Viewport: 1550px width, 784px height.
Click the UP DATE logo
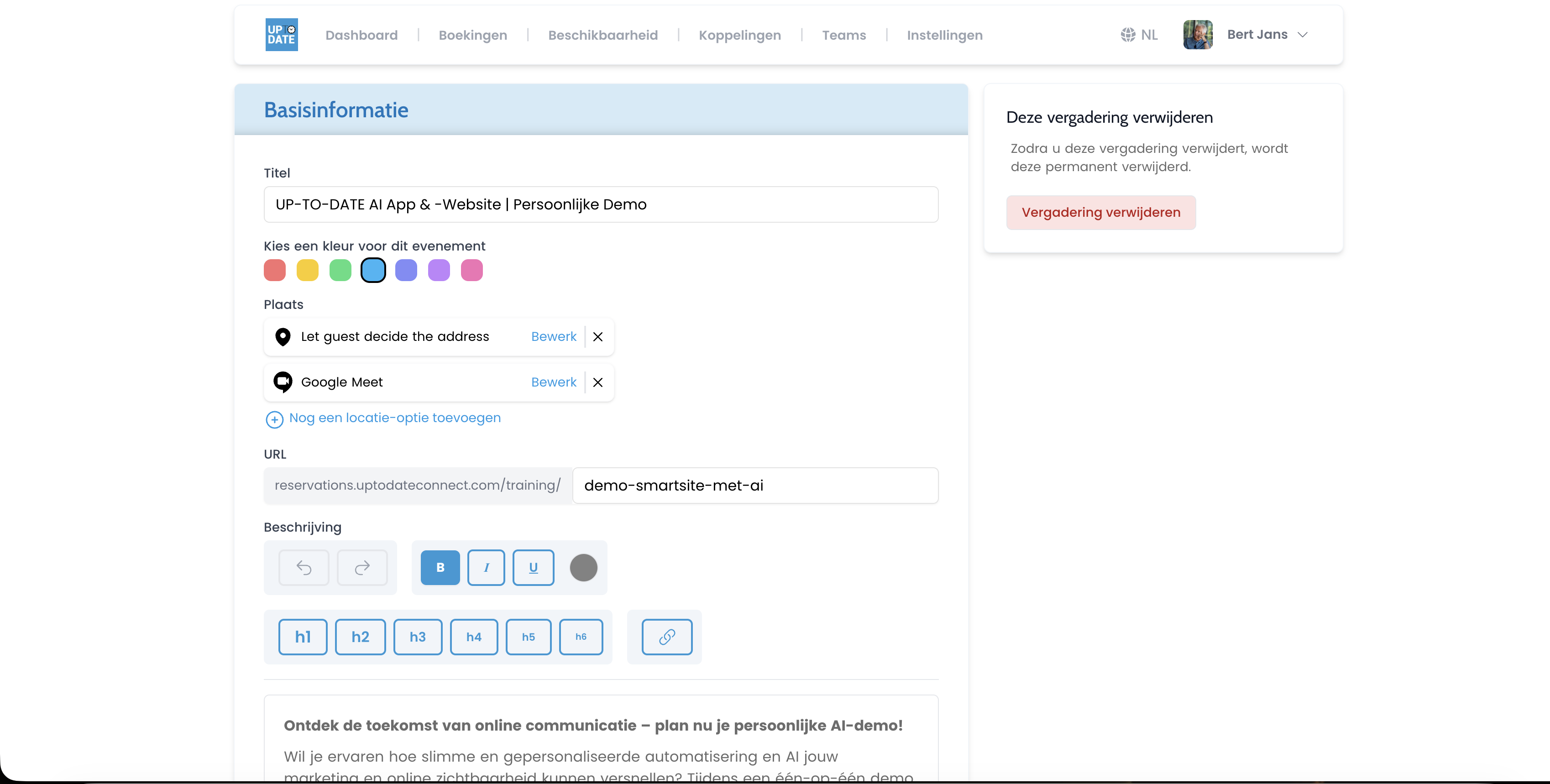pyautogui.click(x=282, y=35)
